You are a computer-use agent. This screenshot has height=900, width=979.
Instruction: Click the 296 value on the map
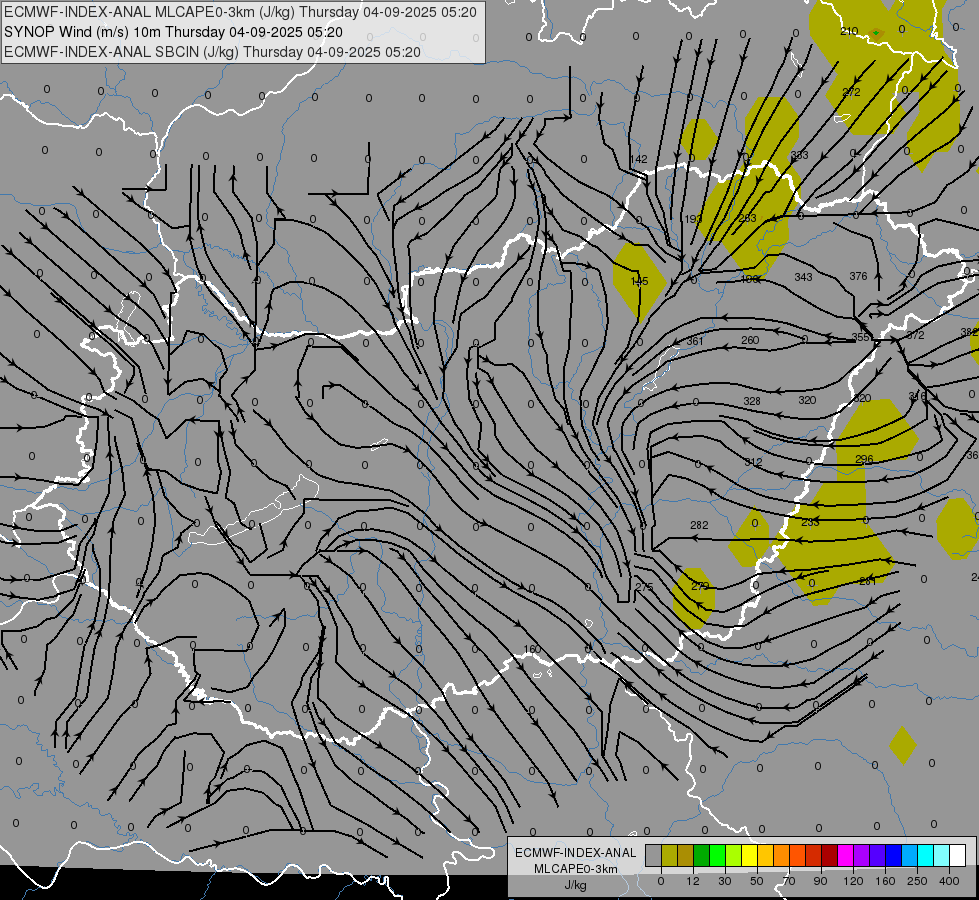coord(864,459)
